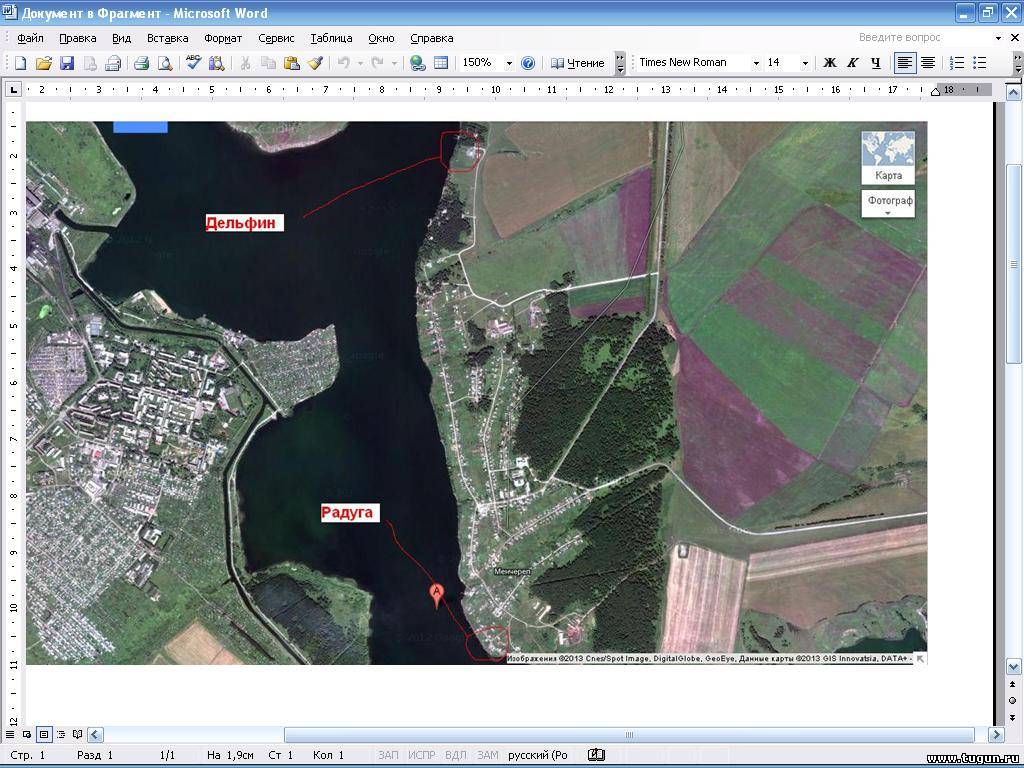1024x768 pixels.
Task: Enable left text alignment
Action: (904, 63)
